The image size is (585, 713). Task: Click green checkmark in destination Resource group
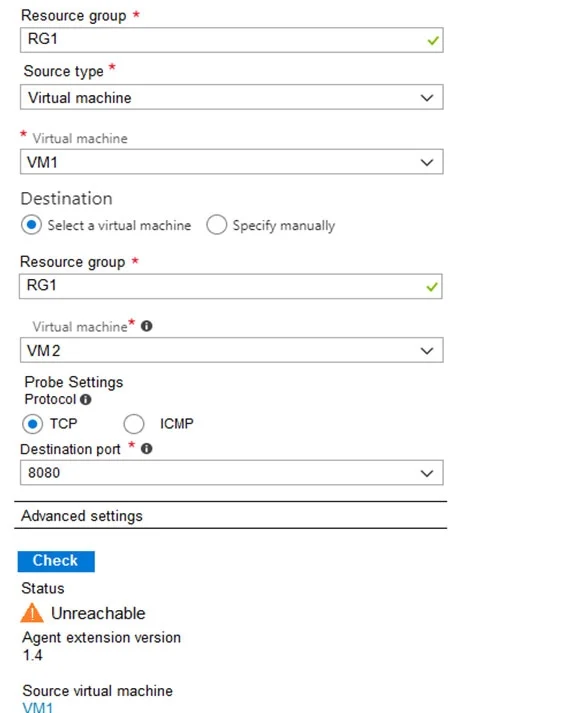(432, 287)
